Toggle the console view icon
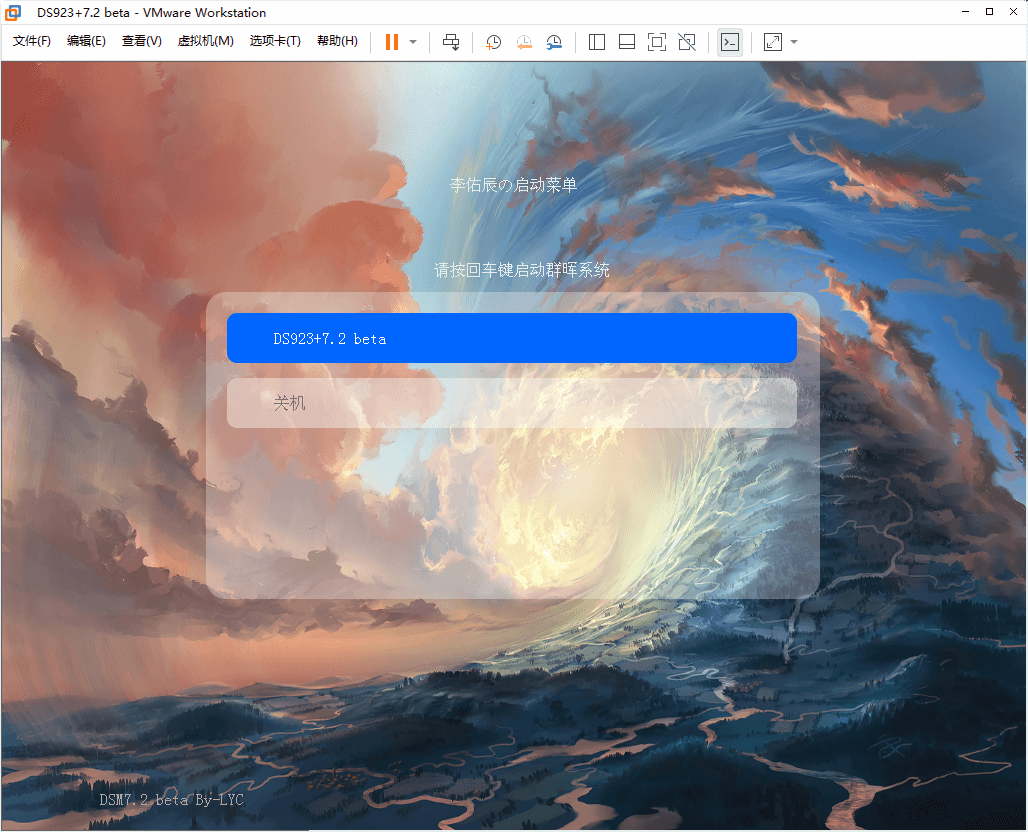 tap(730, 42)
